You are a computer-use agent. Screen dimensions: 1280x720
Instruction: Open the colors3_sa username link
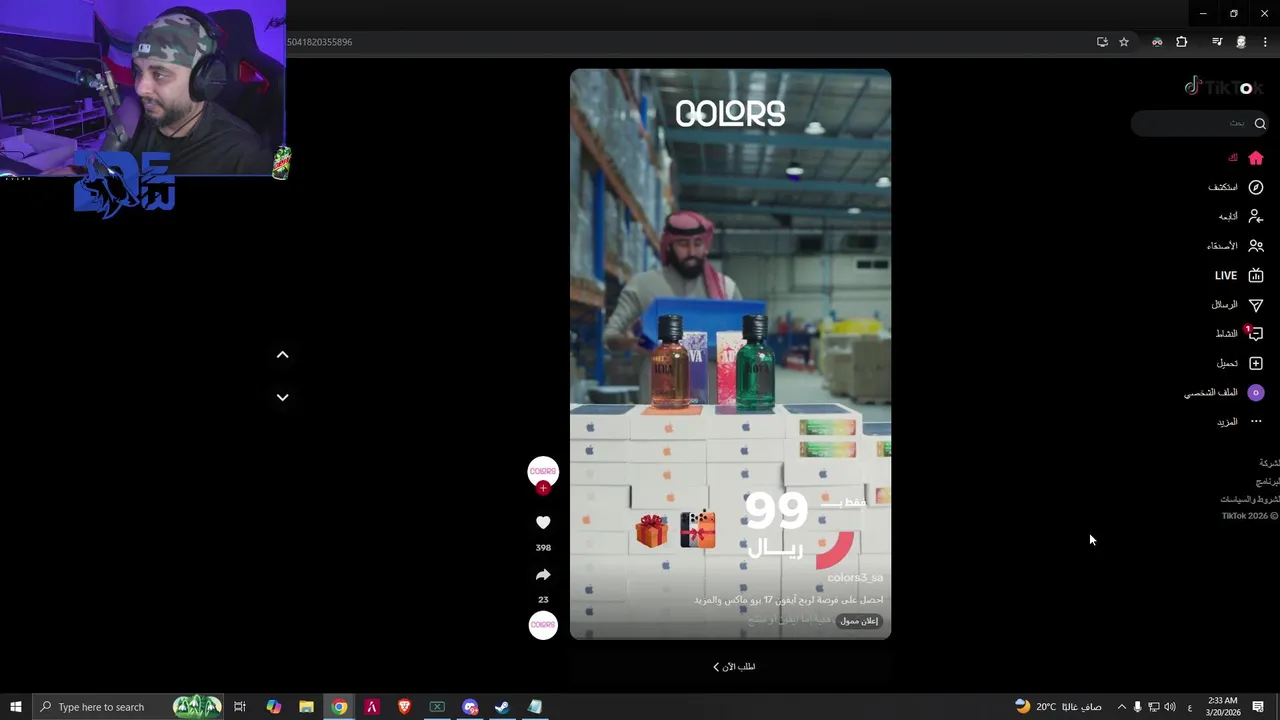[x=855, y=578]
